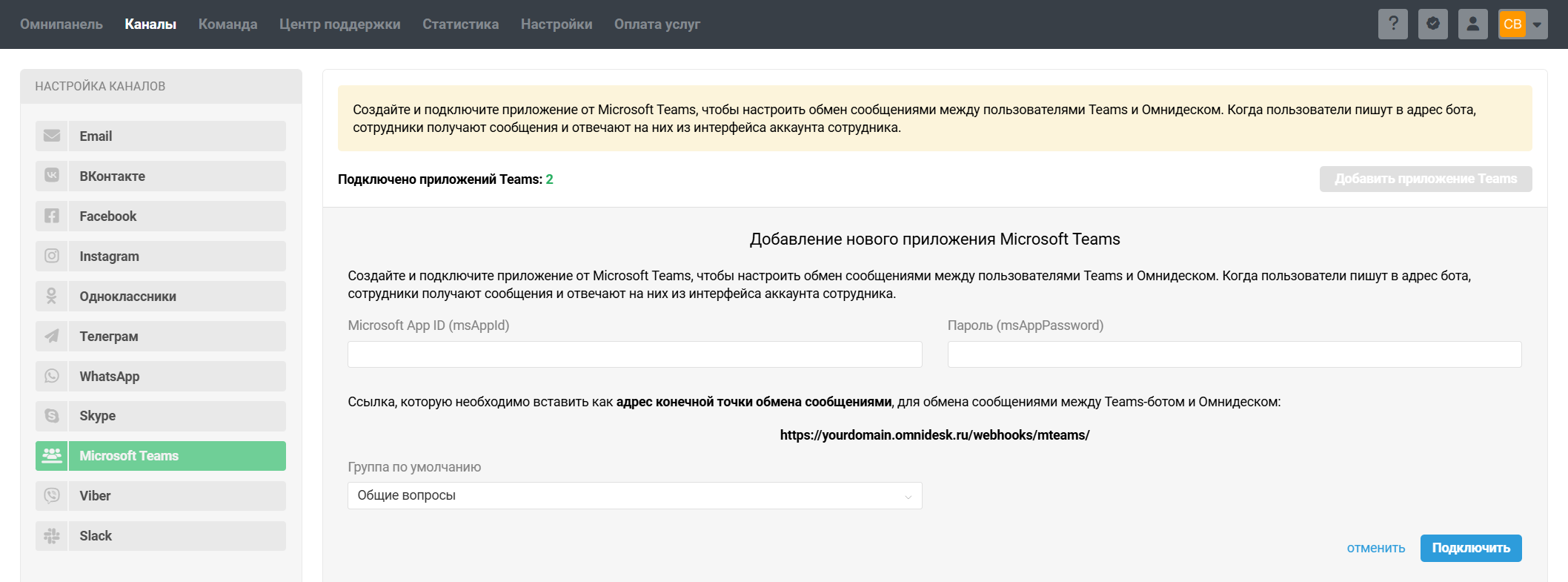Click the connected Teams apps count 2
This screenshot has height=582, width=1568.
(x=550, y=179)
